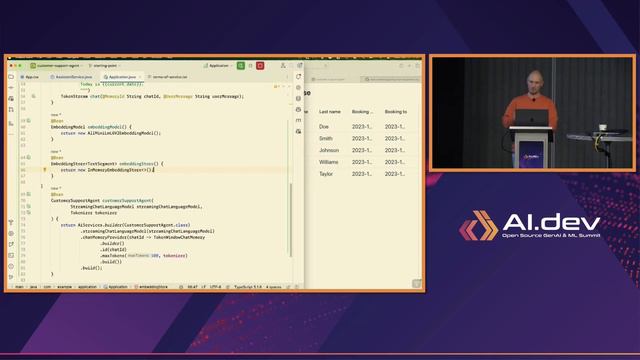Image resolution: width=640 pixels, height=360 pixels.
Task: Start debugging with the bug icon
Action: pos(251,66)
